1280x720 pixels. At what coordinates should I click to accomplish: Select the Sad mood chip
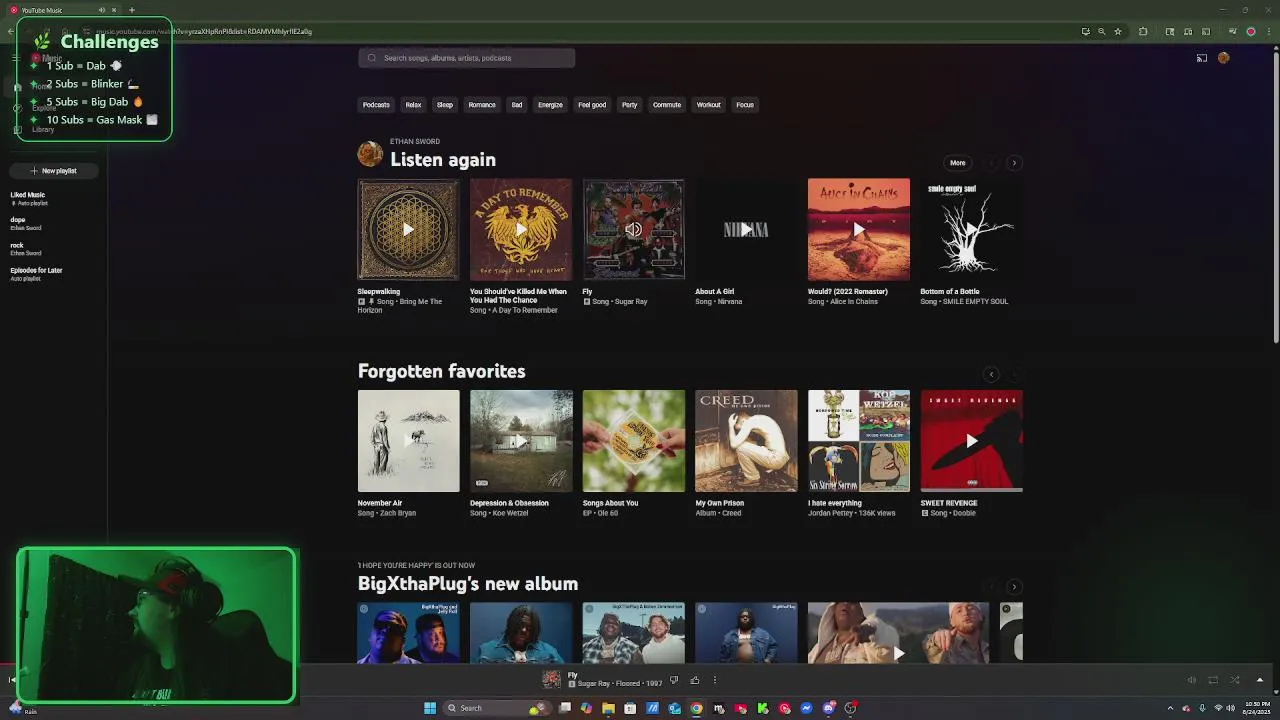click(x=517, y=105)
